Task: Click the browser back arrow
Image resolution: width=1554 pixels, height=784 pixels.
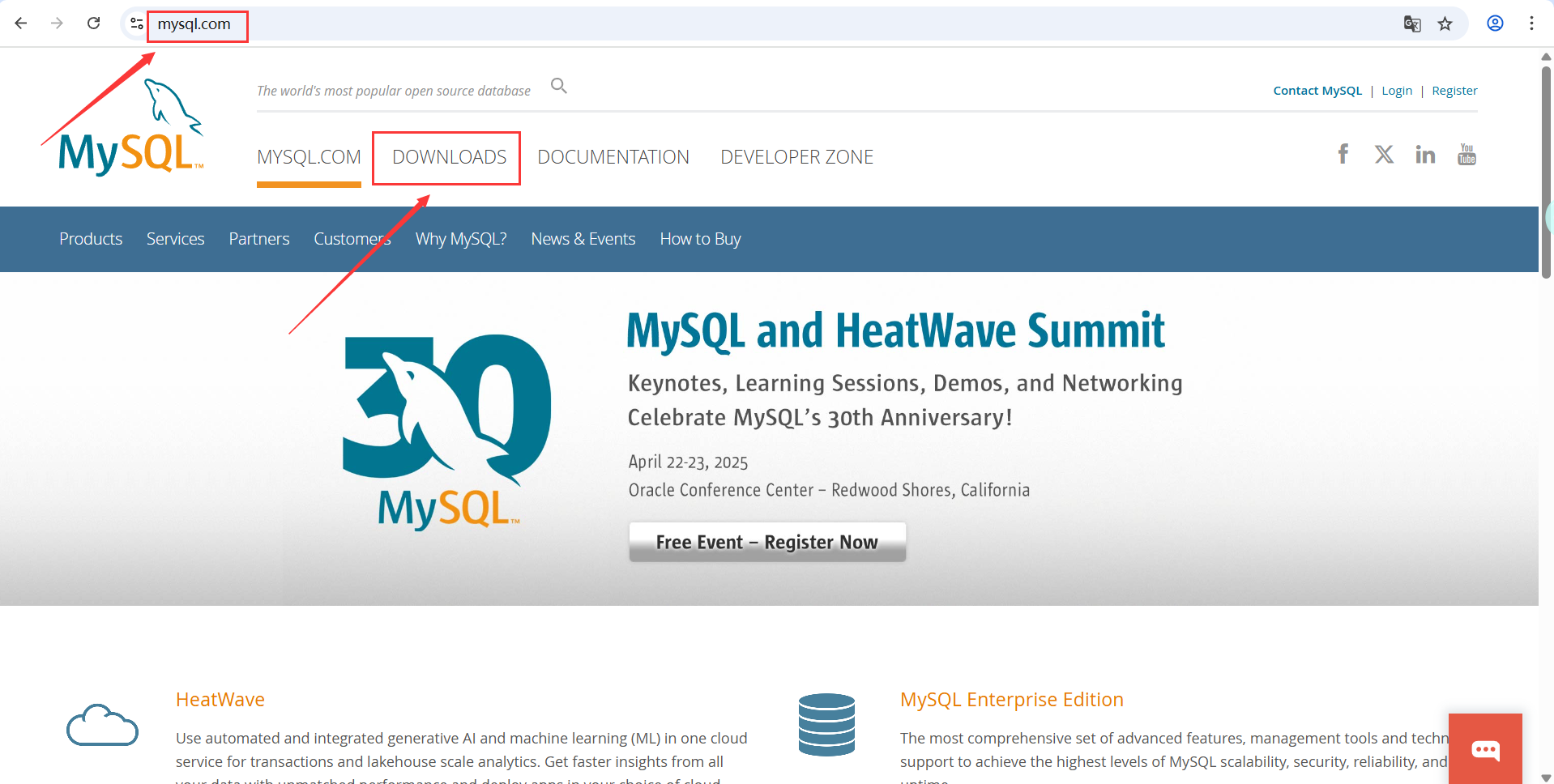Action: tap(21, 23)
